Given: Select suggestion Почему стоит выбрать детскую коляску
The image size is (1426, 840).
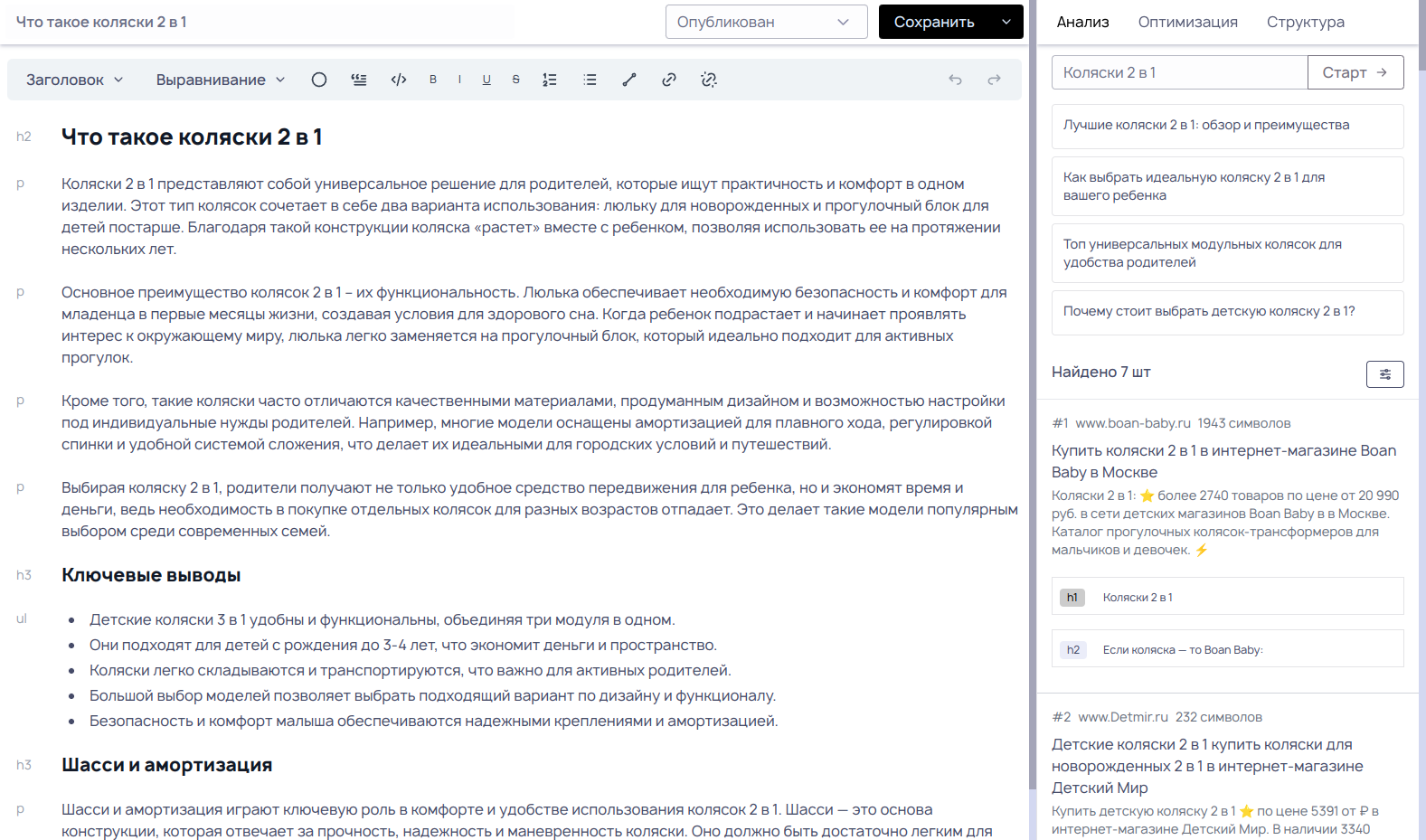Looking at the screenshot, I should pos(1227,312).
